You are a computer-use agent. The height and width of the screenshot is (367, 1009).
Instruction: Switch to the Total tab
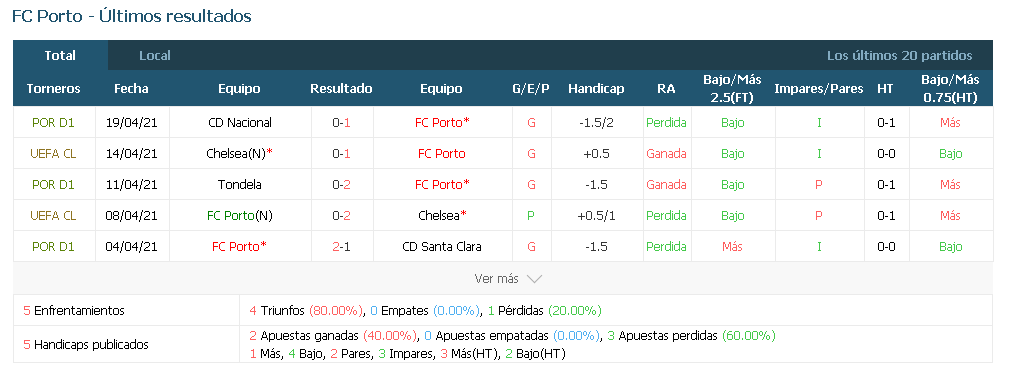60,55
